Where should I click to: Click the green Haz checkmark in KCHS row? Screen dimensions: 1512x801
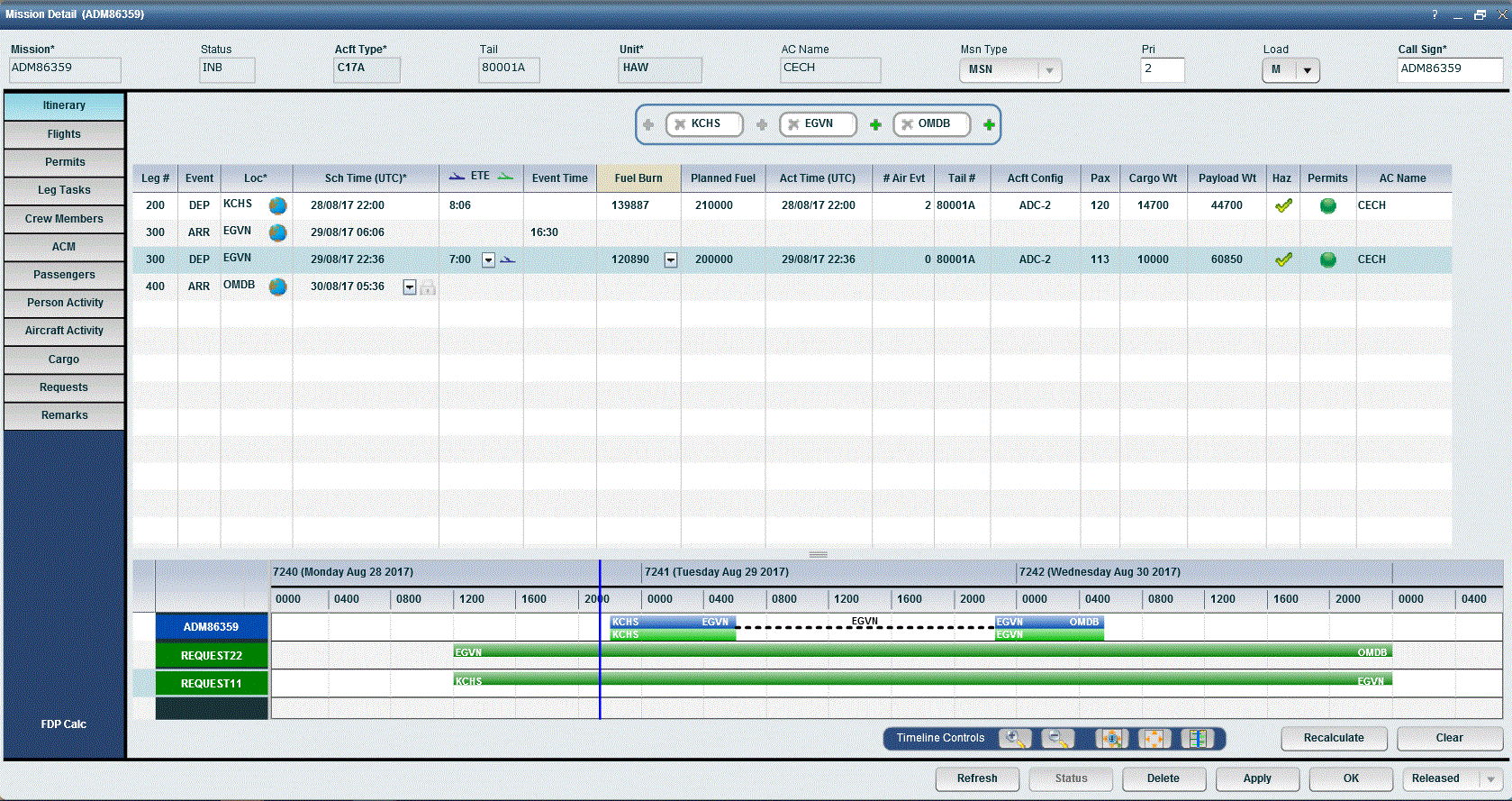tap(1283, 205)
